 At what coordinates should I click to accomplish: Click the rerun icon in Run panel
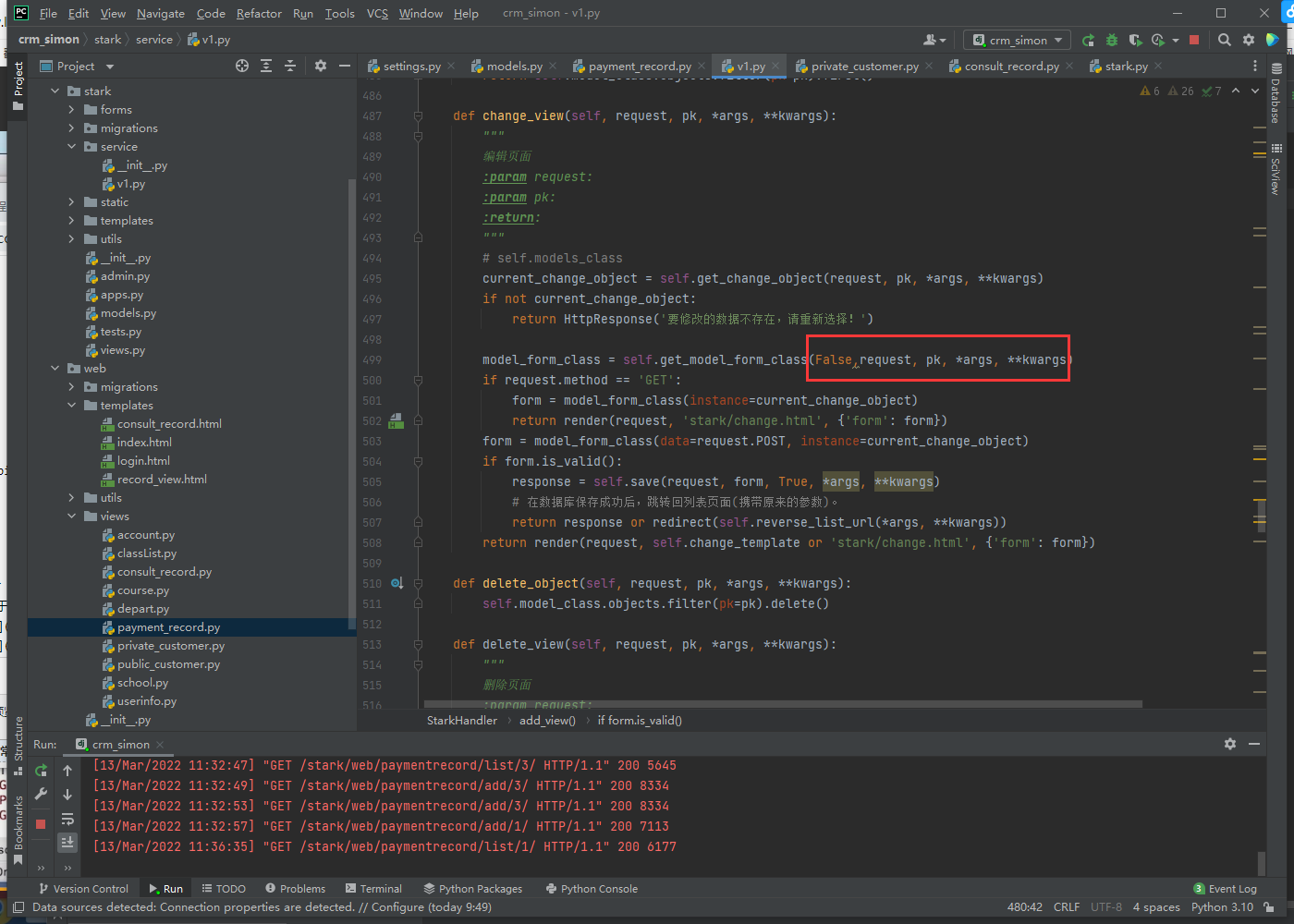click(x=41, y=771)
